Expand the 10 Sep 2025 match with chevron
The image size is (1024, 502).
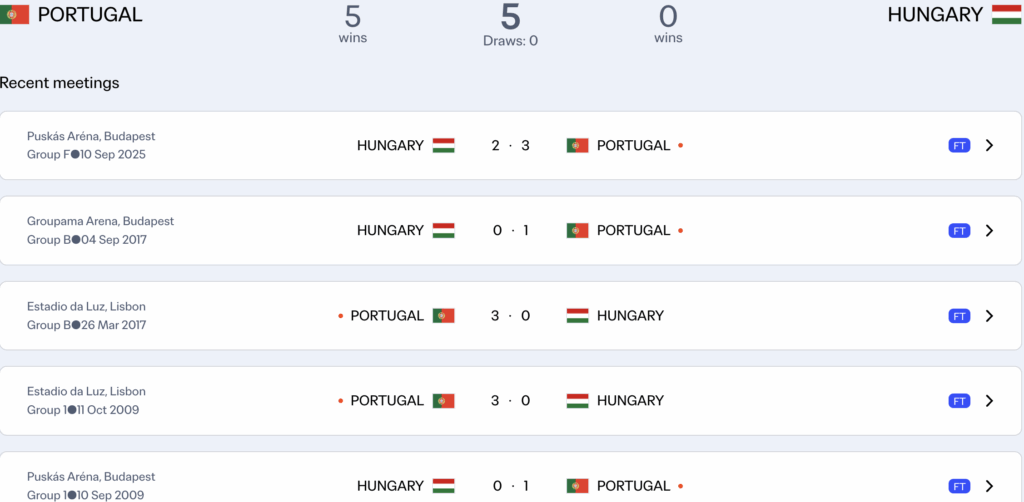pyautogui.click(x=989, y=146)
